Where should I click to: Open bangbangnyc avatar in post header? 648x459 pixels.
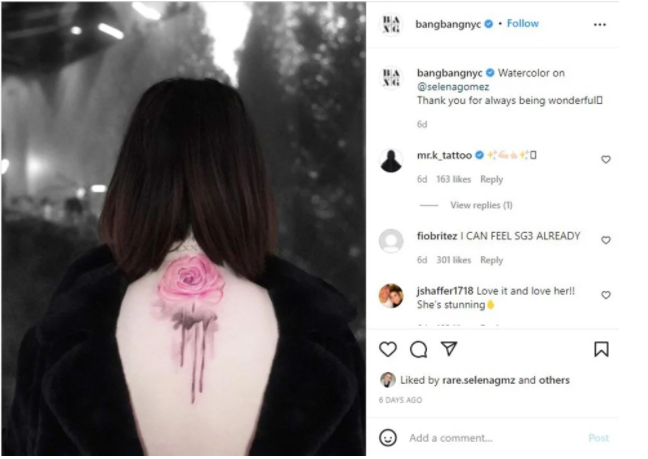pos(391,24)
